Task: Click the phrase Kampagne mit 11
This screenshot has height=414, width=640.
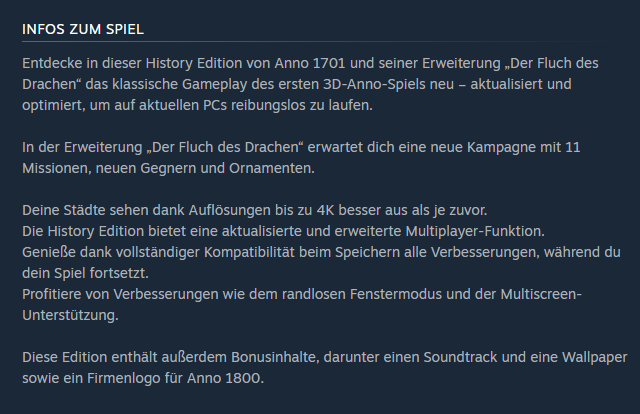Action: (x=523, y=147)
